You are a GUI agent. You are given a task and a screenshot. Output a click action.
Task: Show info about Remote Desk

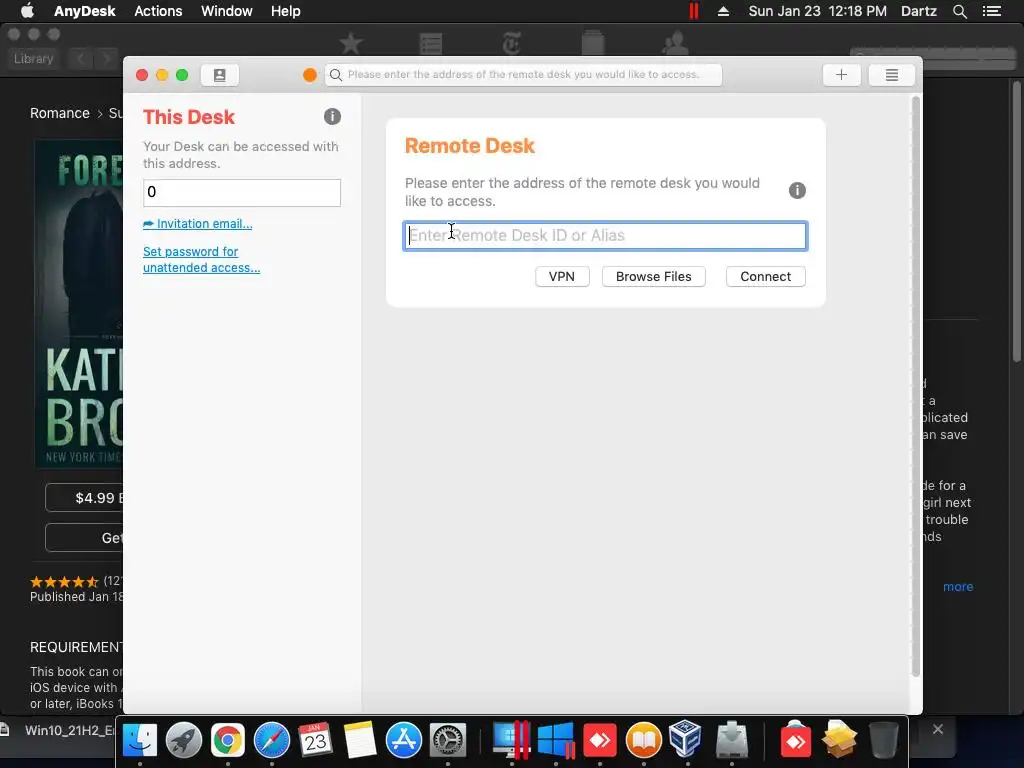click(x=797, y=191)
